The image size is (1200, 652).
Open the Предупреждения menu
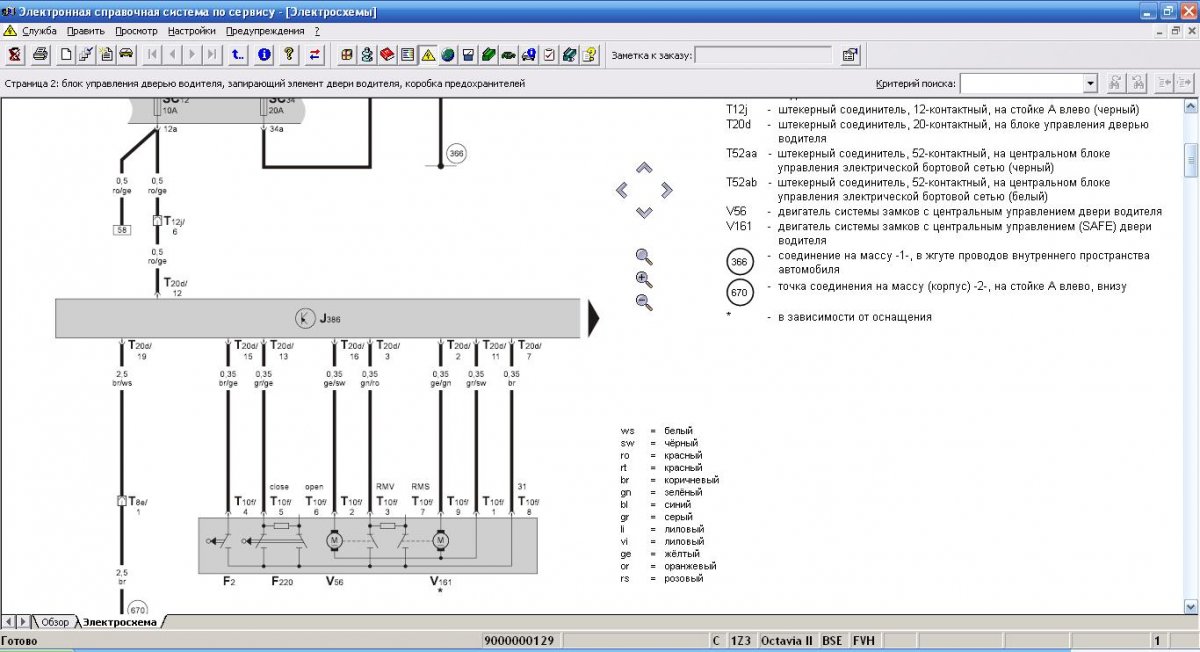coord(265,31)
